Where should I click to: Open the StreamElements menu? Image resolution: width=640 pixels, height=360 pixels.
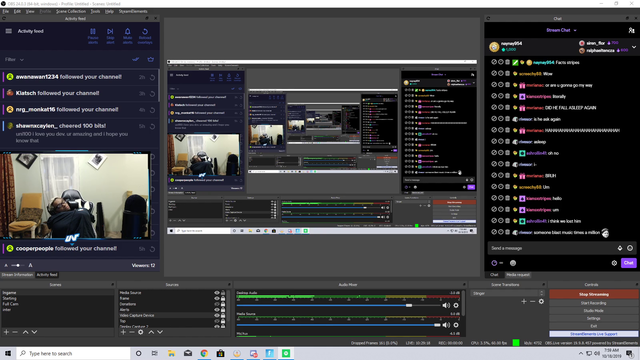click(x=133, y=11)
